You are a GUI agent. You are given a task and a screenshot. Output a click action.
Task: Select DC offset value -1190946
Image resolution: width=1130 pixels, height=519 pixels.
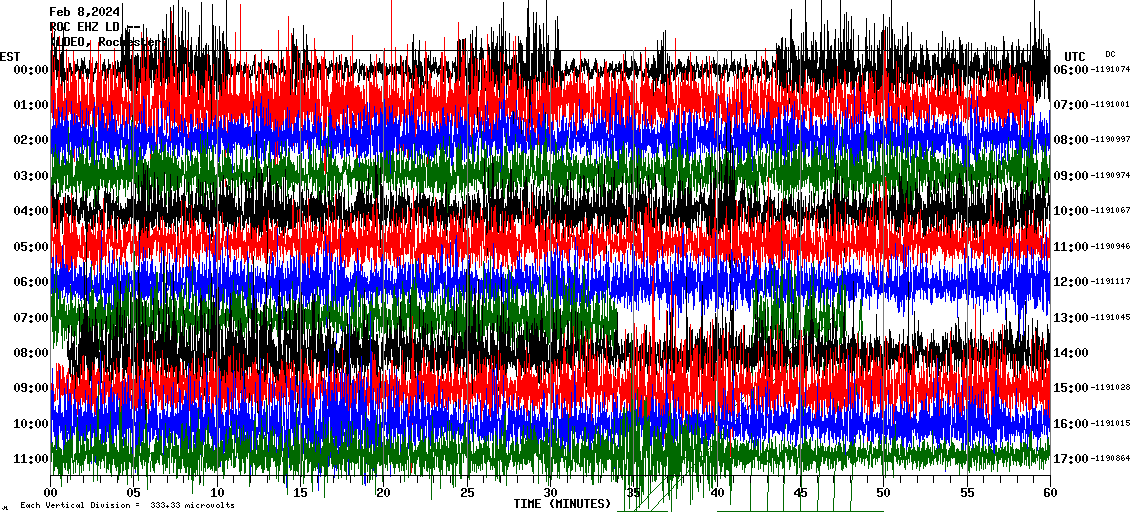click(1110, 247)
